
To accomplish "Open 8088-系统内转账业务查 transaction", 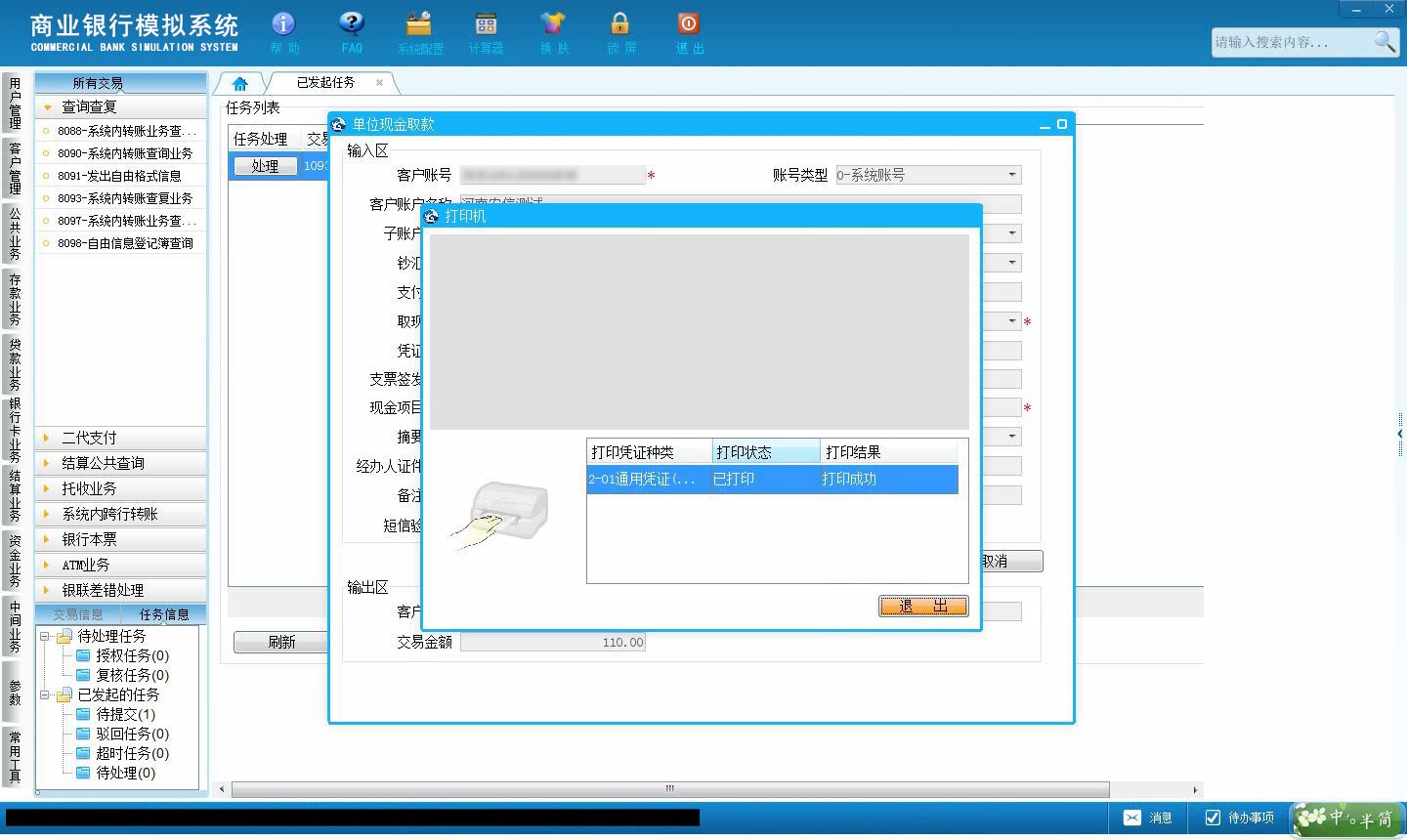I will pos(126,131).
